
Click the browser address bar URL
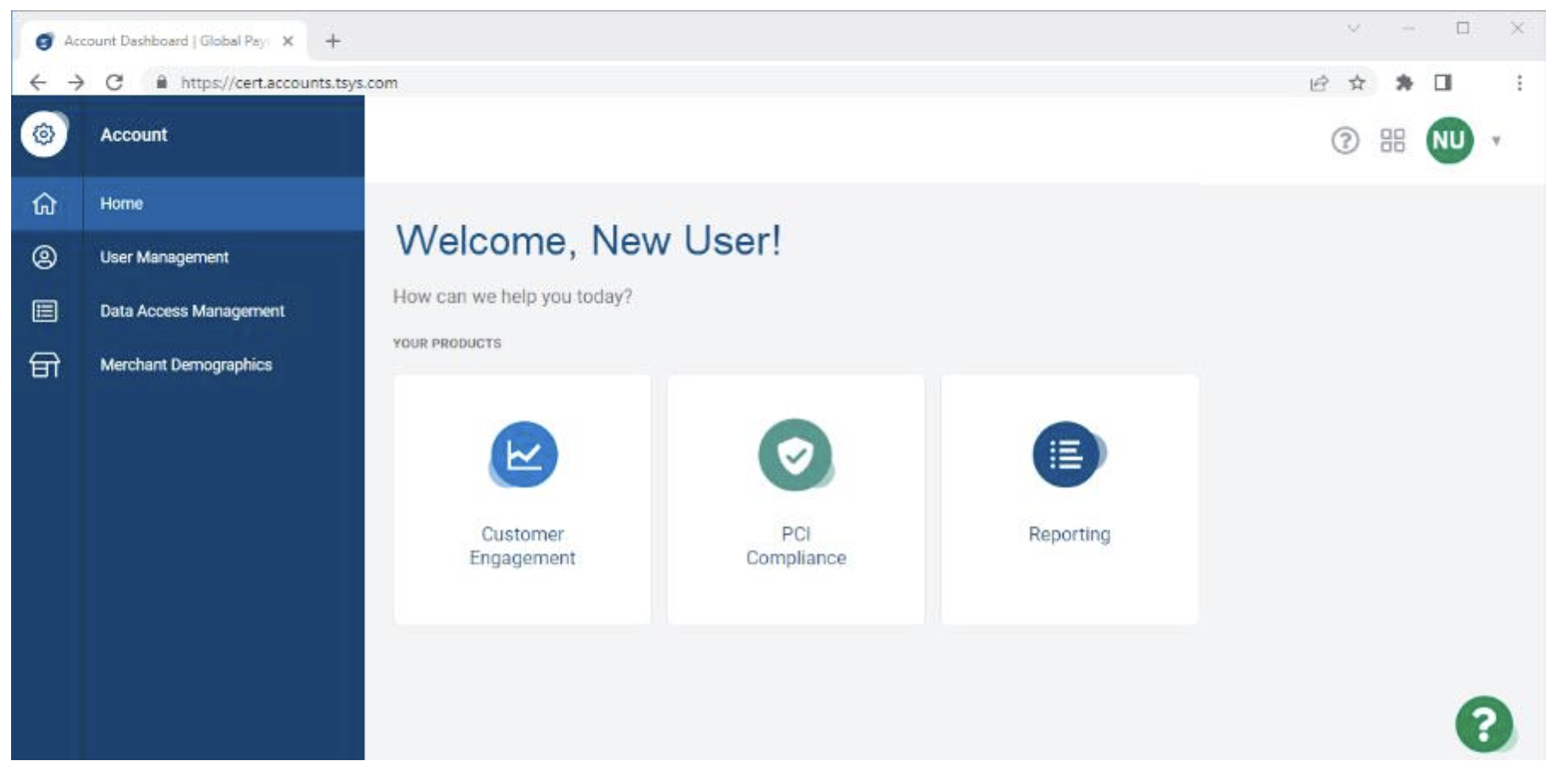[x=290, y=83]
